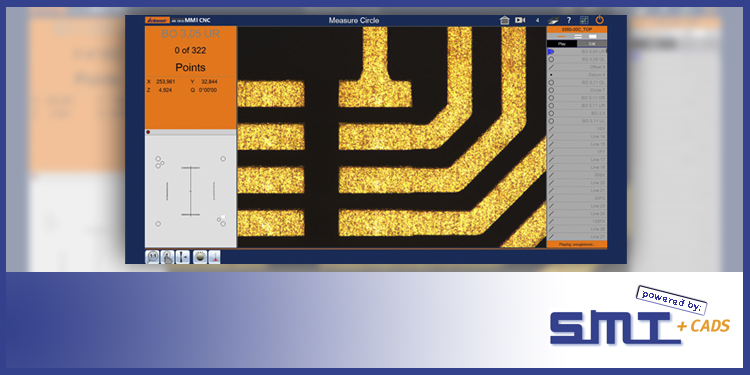
Task: Select the touch pointer hand tool
Action: click(167, 257)
